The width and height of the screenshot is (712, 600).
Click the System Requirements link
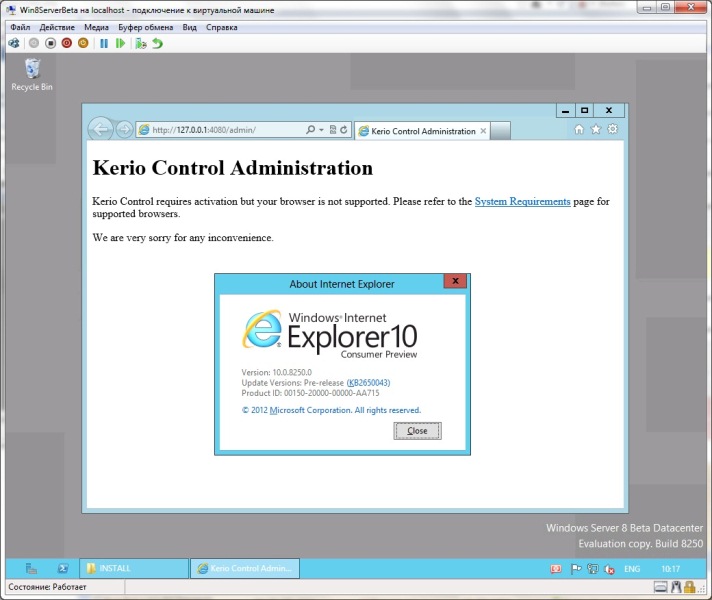(x=522, y=201)
